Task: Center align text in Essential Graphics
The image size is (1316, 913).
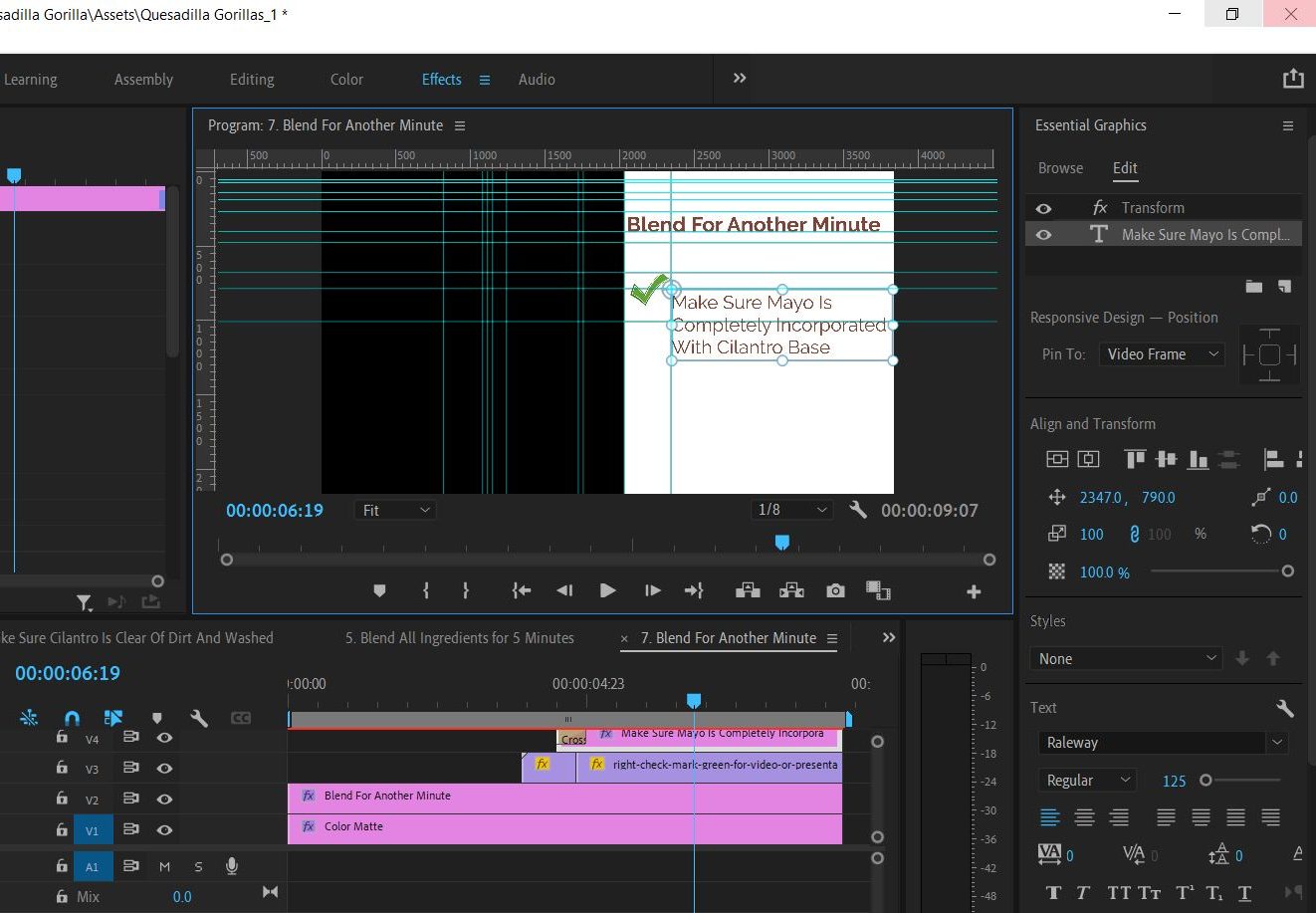Action: (1085, 817)
